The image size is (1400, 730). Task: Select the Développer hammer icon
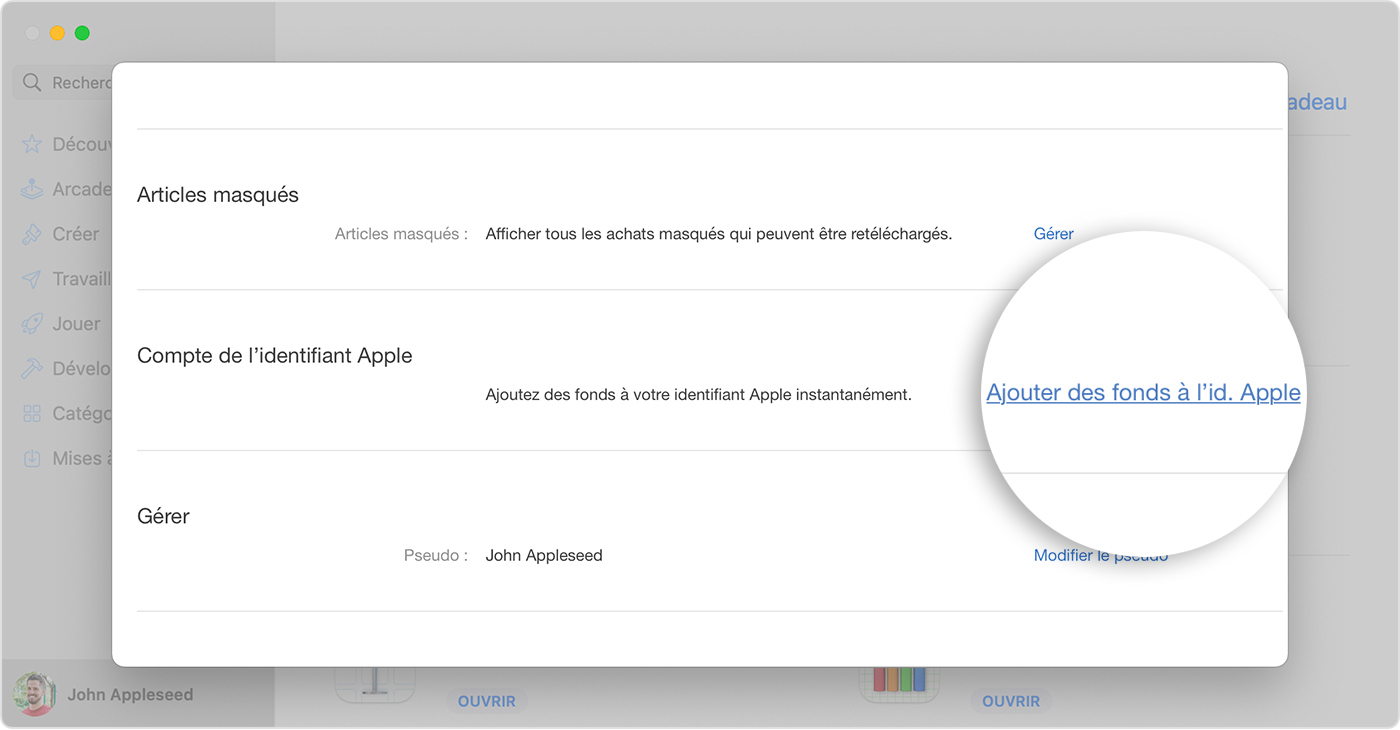point(32,369)
